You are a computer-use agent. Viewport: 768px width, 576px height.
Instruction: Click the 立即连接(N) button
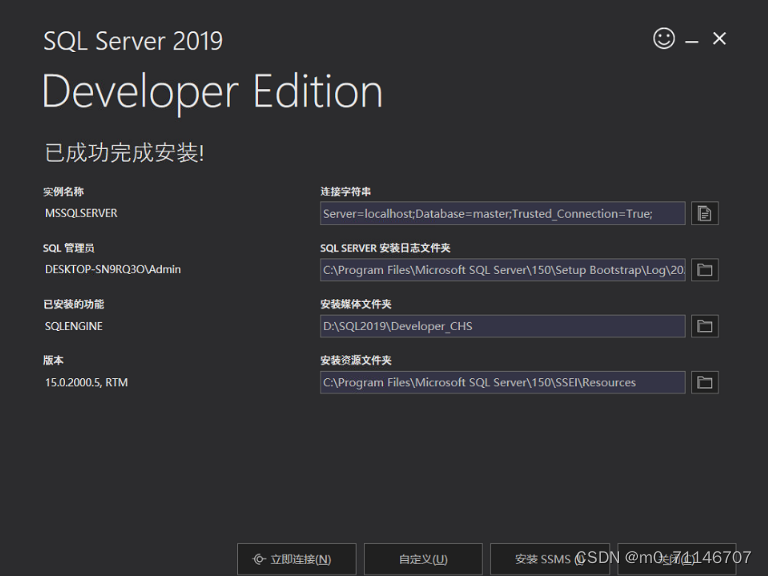pos(297,559)
